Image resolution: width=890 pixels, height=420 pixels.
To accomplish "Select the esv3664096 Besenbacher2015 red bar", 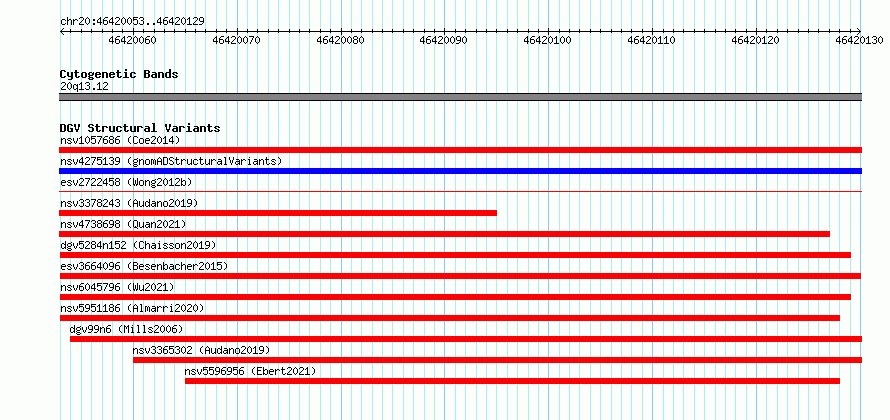I will coord(460,276).
